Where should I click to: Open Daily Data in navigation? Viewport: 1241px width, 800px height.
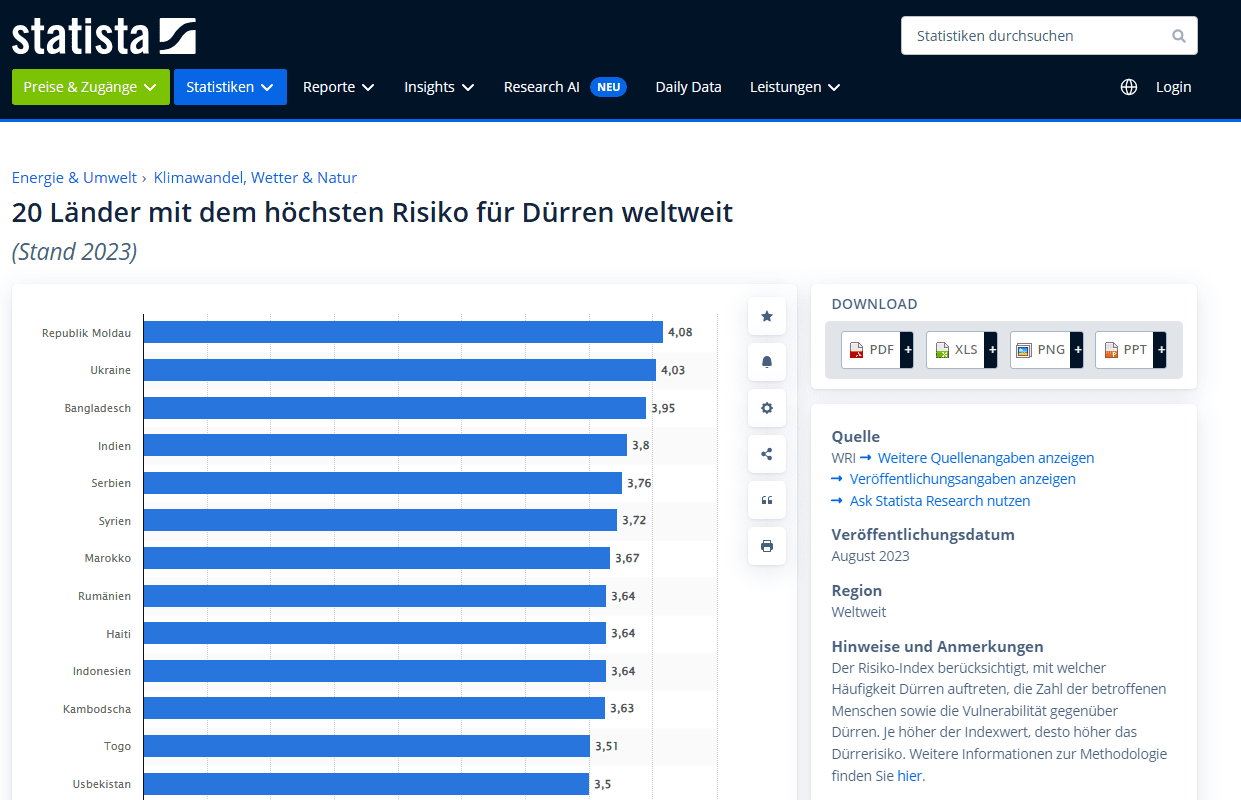coord(688,87)
